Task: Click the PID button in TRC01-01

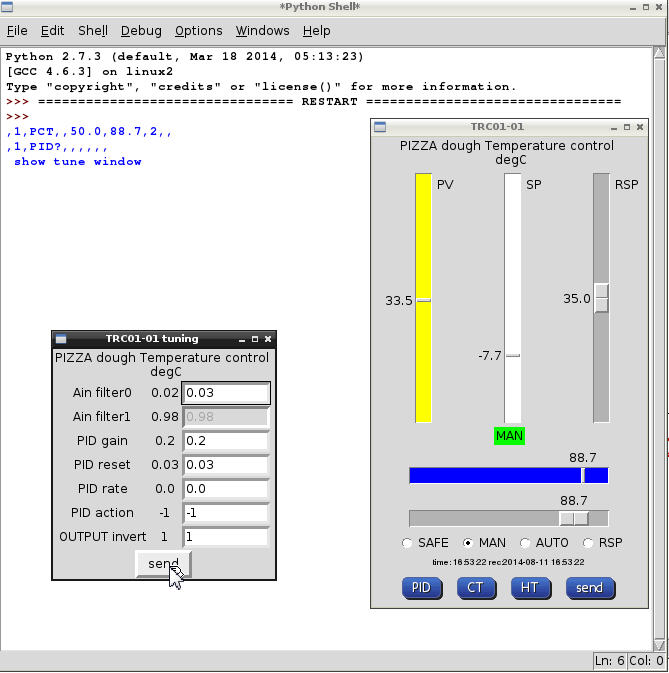Action: [421, 587]
